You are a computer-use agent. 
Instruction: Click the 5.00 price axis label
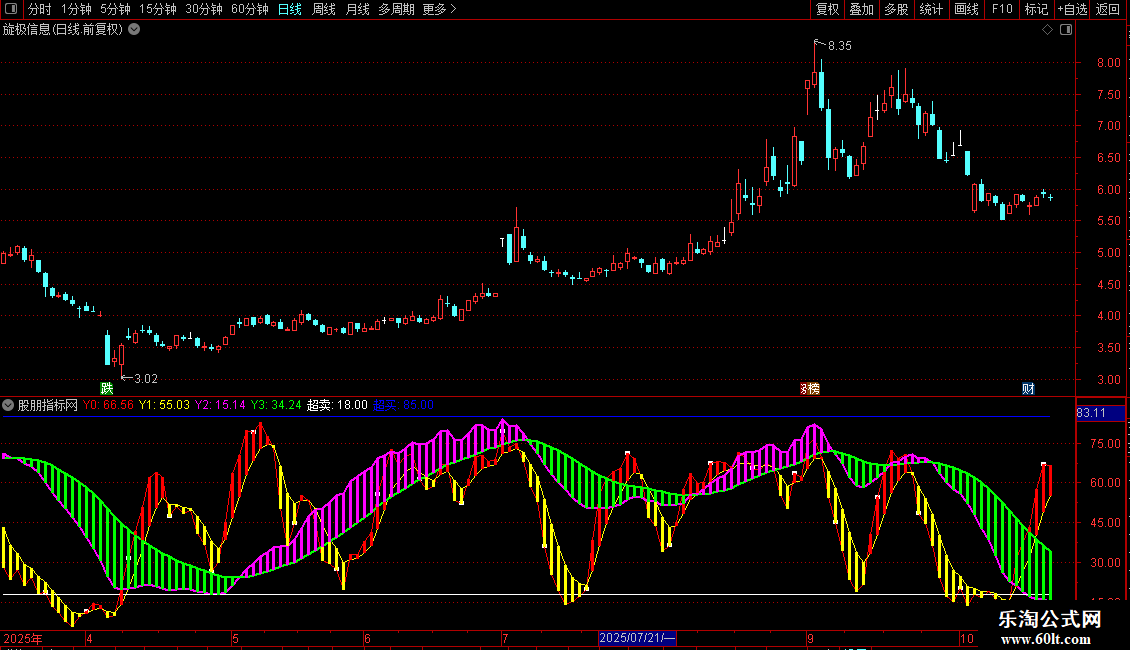click(1108, 253)
